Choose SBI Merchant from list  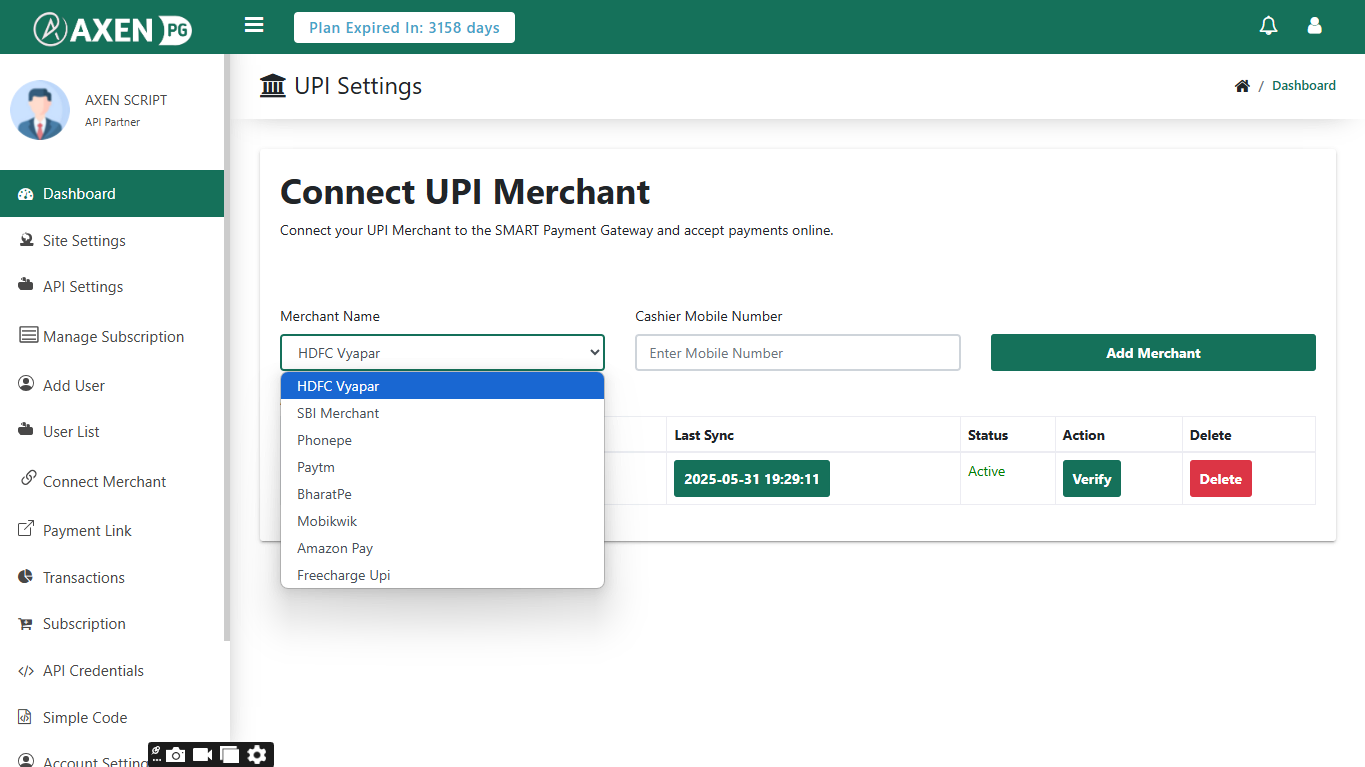pos(442,413)
